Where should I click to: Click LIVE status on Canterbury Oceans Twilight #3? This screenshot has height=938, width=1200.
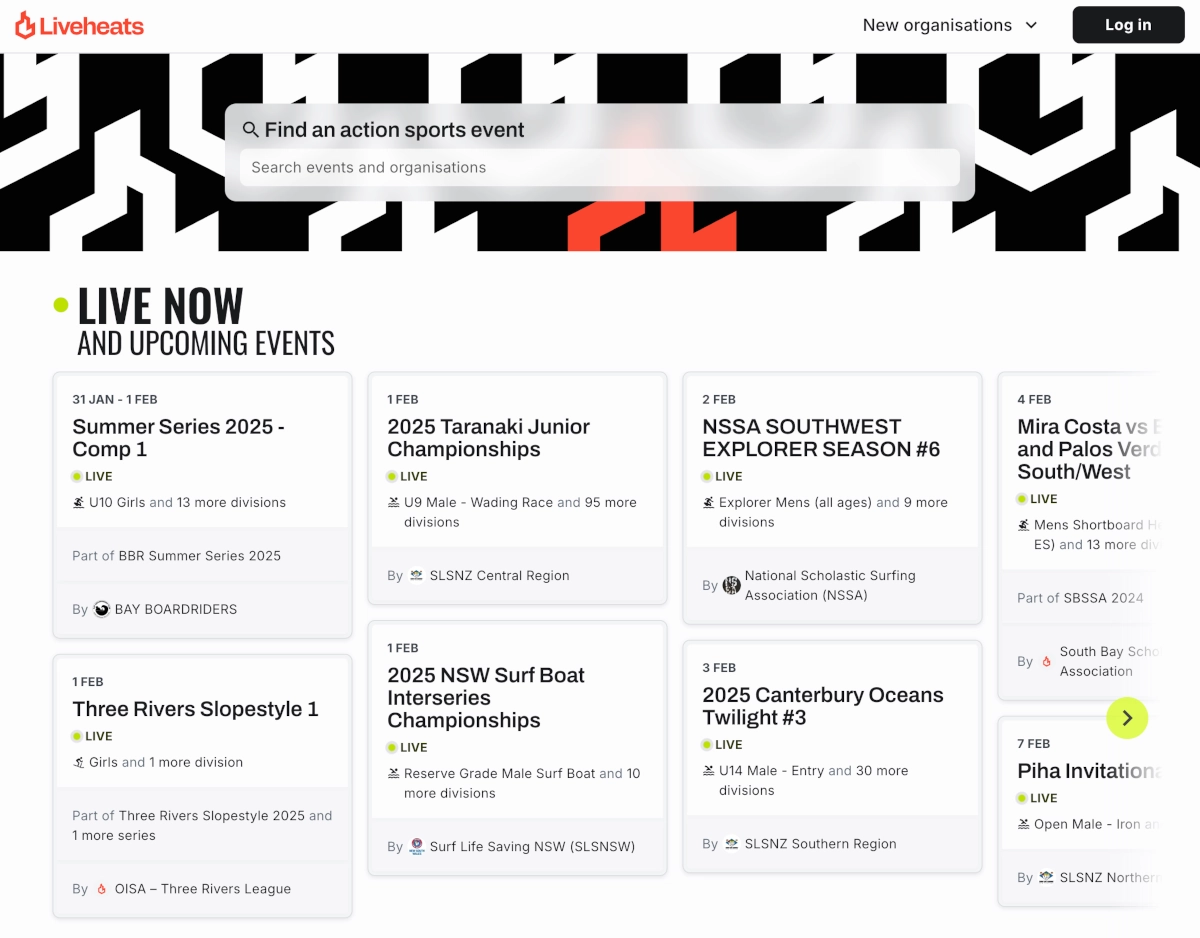722,745
